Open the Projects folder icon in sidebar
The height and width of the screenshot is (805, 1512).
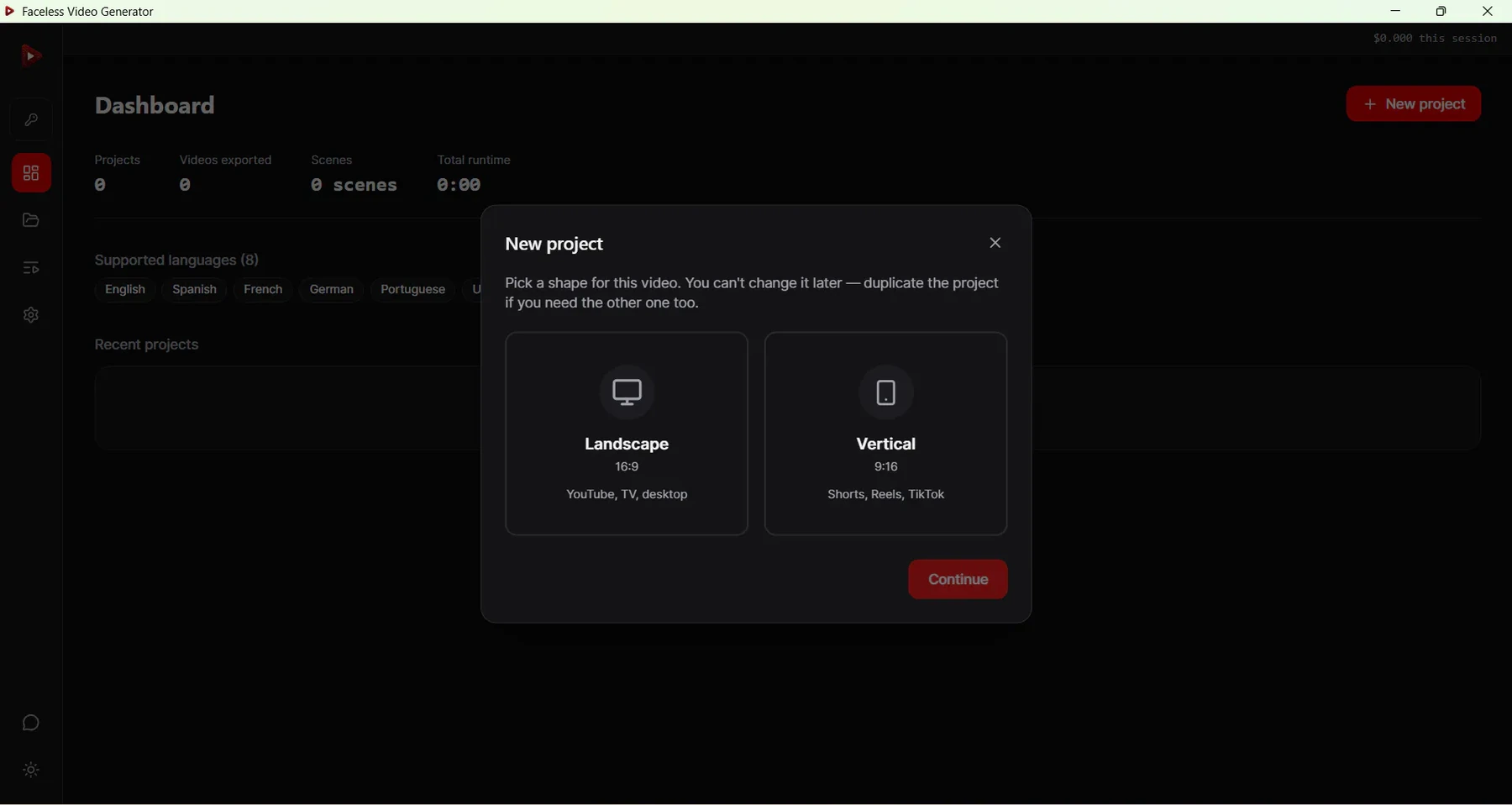click(31, 221)
